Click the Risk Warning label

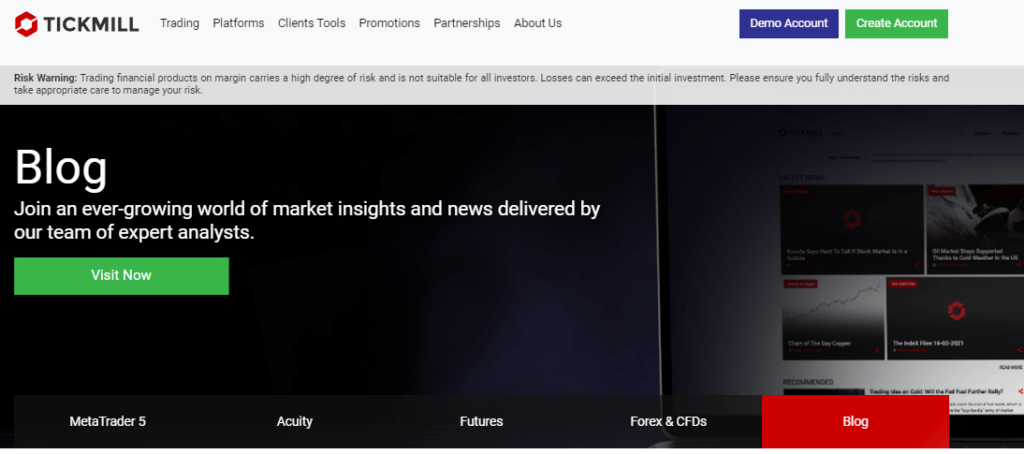pos(46,78)
